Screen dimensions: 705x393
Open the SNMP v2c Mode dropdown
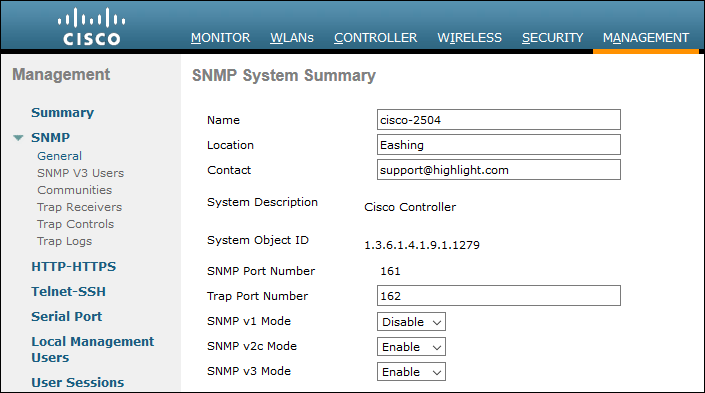(x=411, y=347)
